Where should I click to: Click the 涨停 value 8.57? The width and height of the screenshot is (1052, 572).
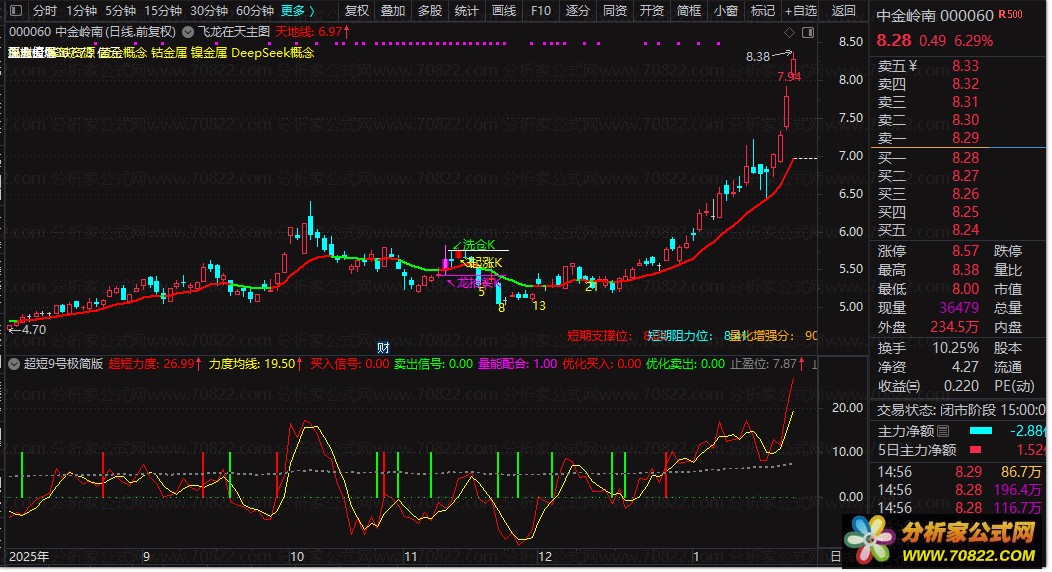point(965,251)
